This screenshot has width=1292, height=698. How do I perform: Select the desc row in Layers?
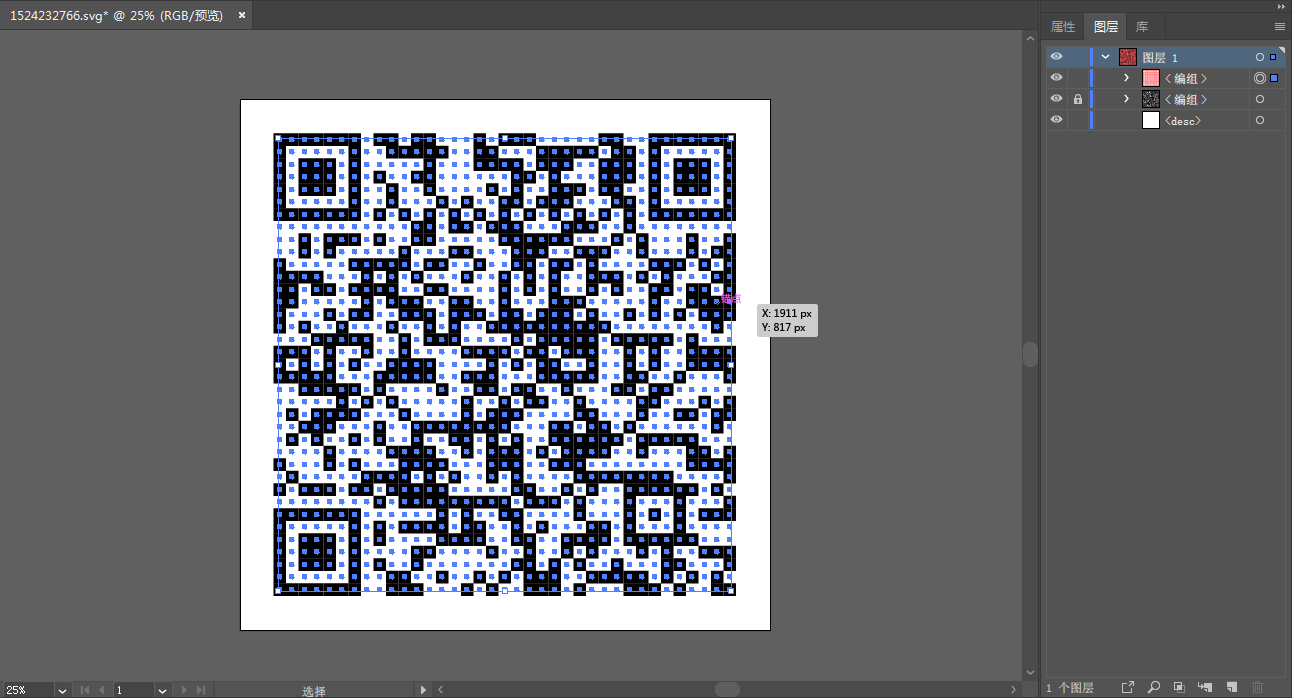[1164, 120]
